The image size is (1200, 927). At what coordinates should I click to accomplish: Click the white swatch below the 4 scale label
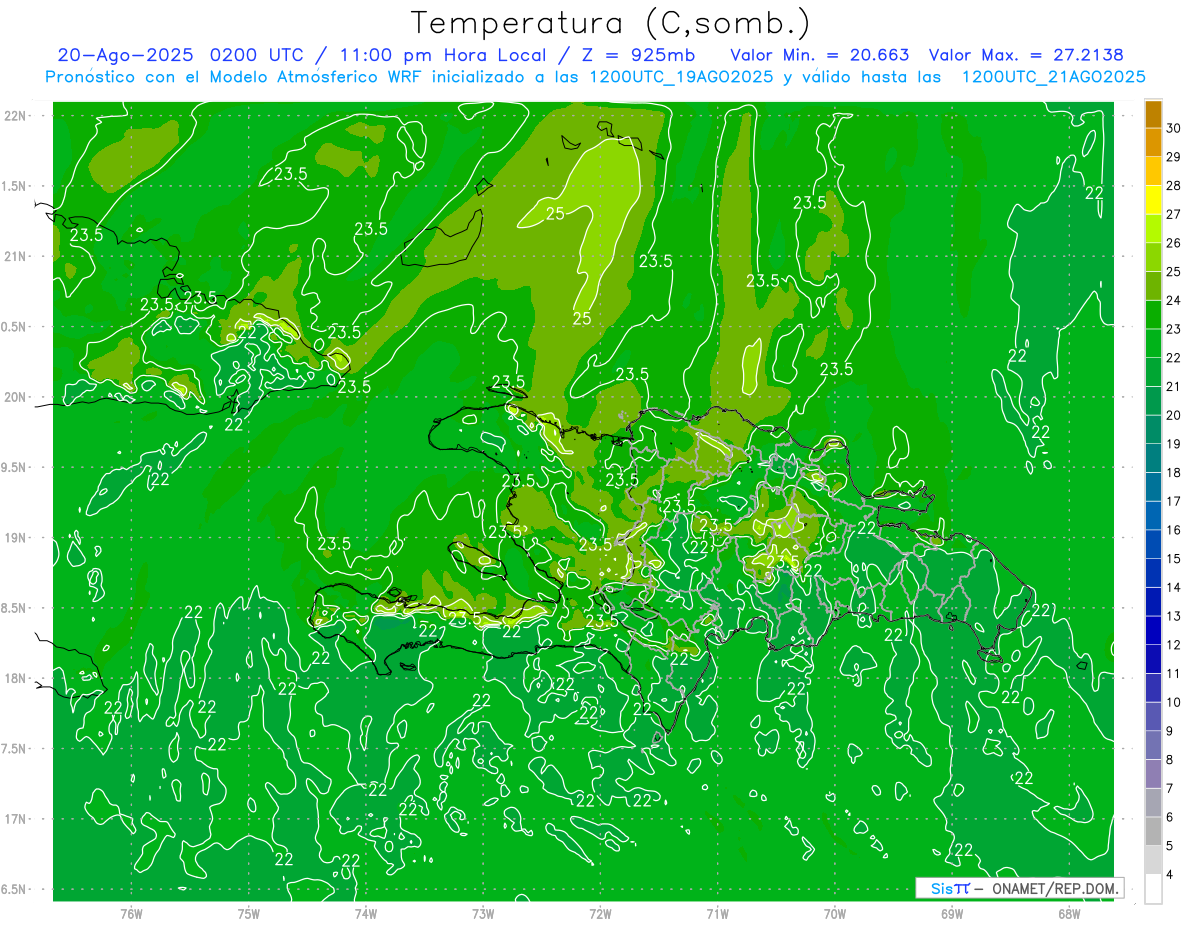[1153, 888]
